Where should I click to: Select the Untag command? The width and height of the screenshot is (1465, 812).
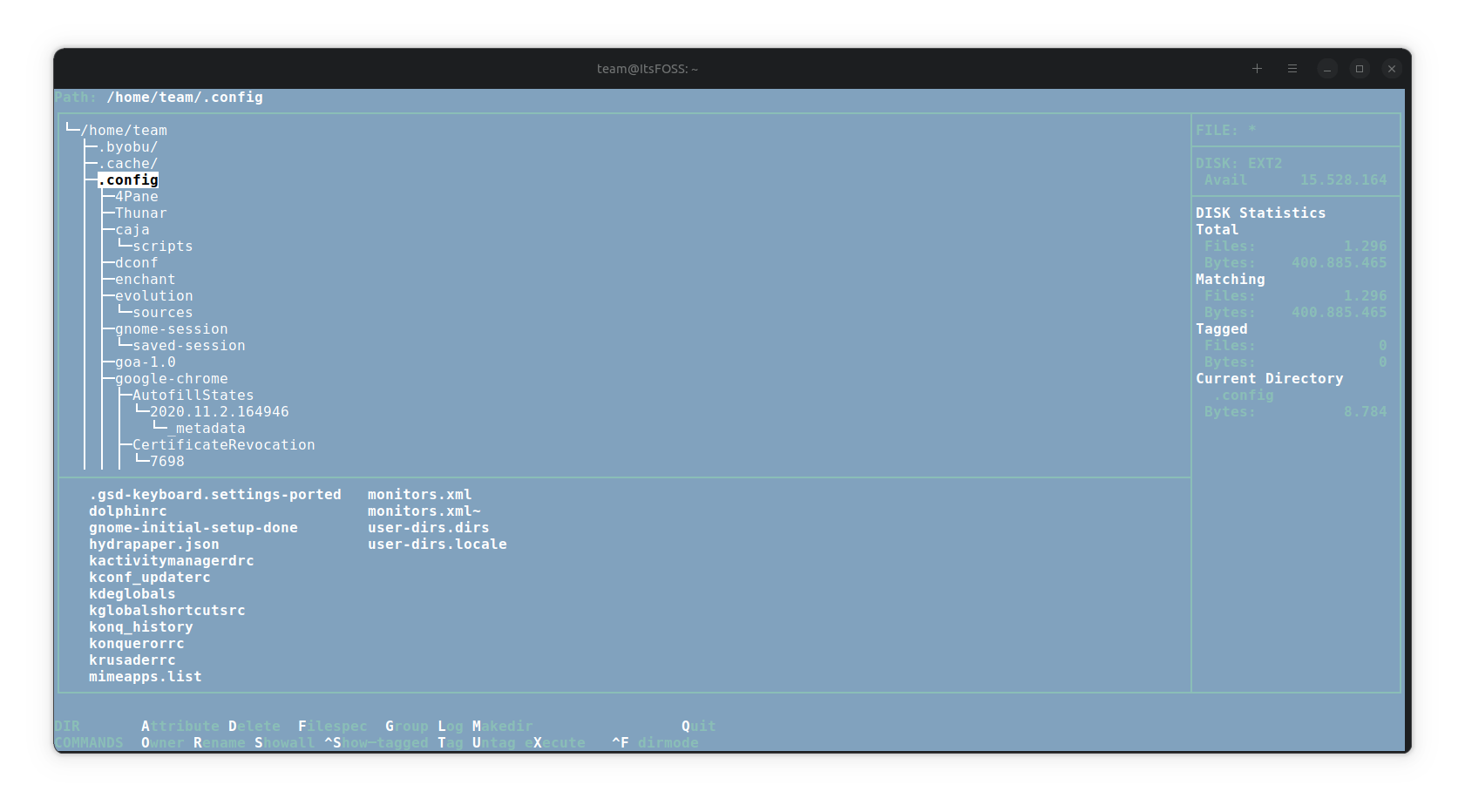coord(493,742)
